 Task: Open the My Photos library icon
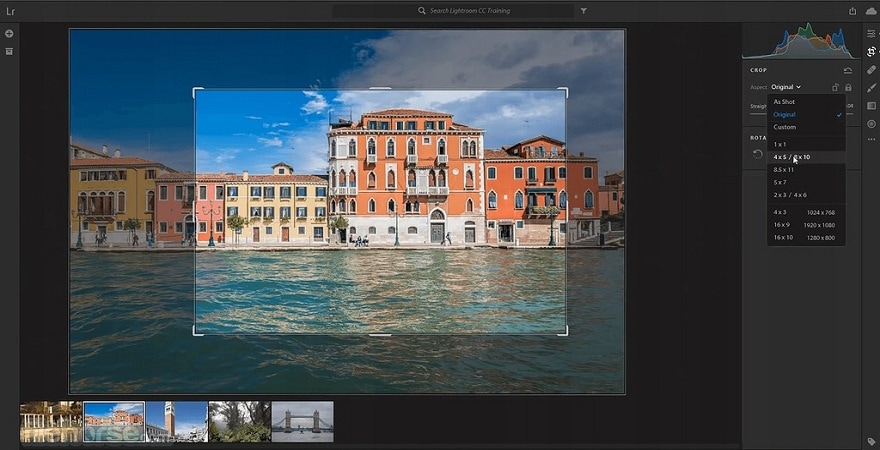[9, 51]
